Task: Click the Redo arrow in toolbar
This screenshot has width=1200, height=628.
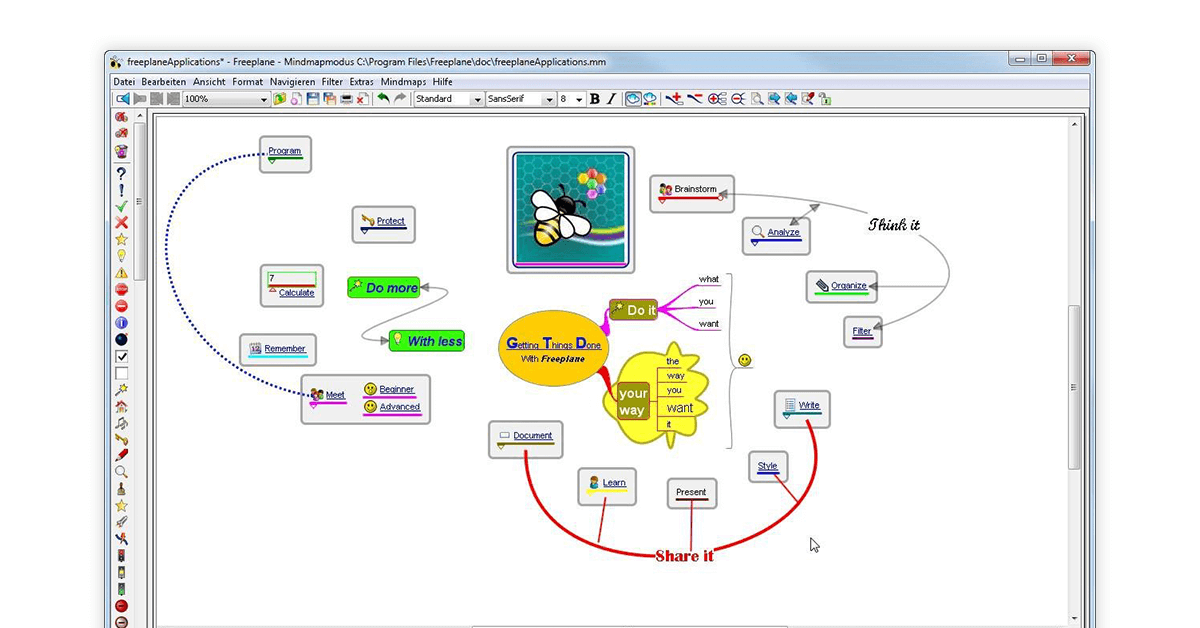Action: tap(400, 99)
